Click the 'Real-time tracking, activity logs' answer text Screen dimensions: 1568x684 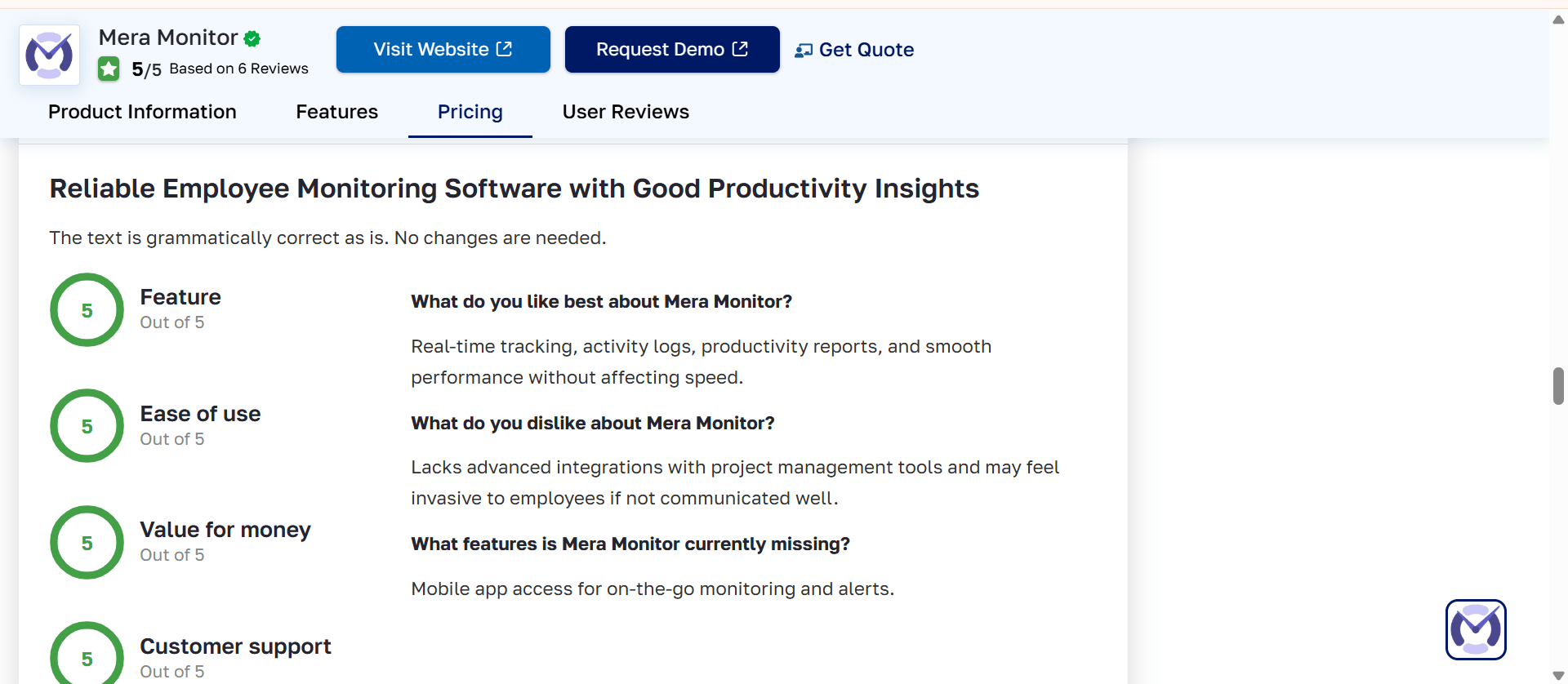click(702, 362)
